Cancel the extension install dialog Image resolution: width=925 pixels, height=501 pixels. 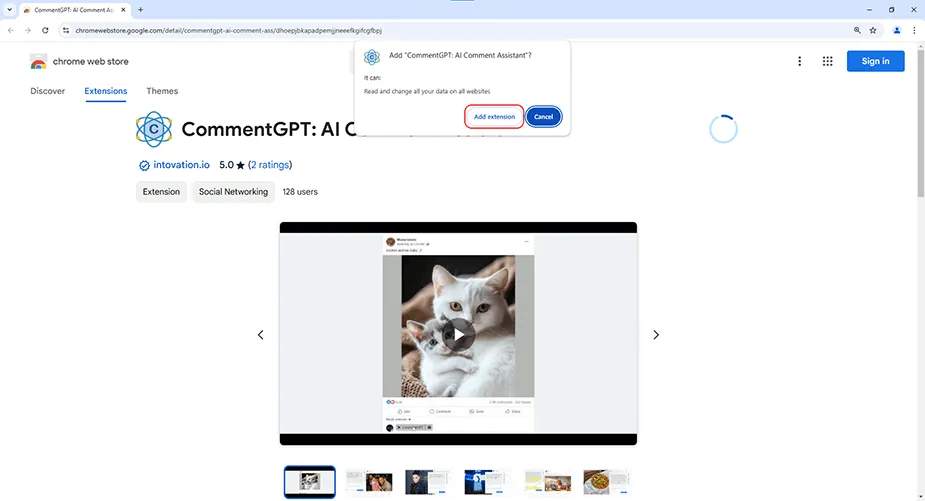(x=543, y=116)
